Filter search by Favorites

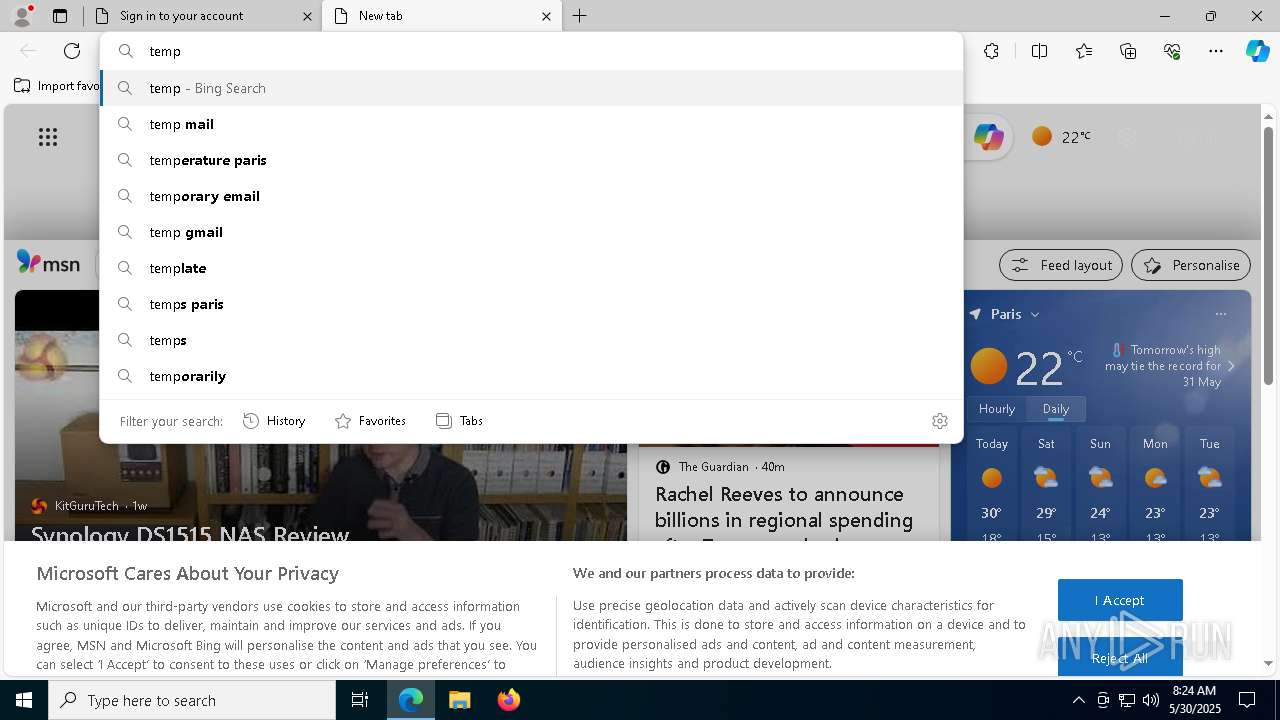[370, 421]
